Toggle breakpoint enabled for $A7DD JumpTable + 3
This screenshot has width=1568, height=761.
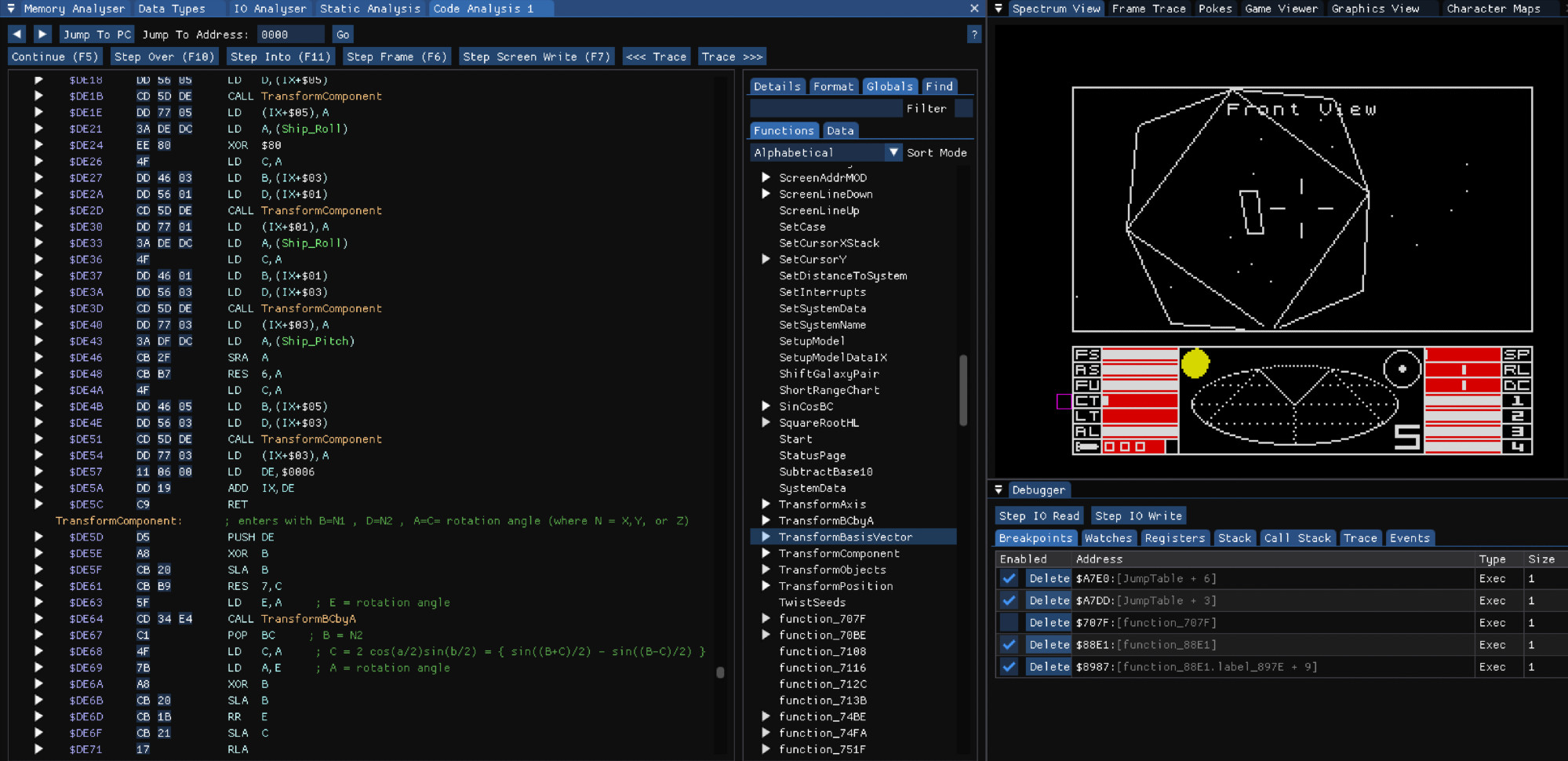coord(1009,600)
